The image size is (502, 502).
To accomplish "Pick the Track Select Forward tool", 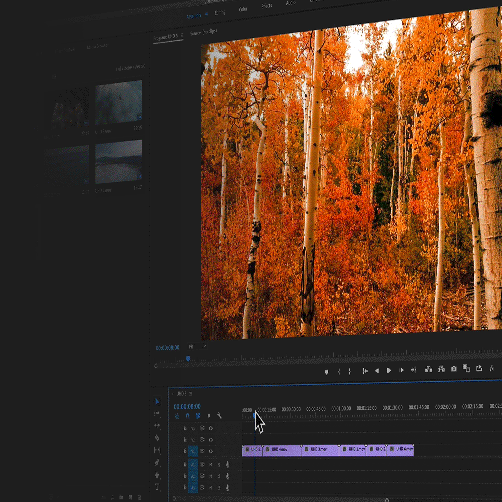I will (157, 414).
